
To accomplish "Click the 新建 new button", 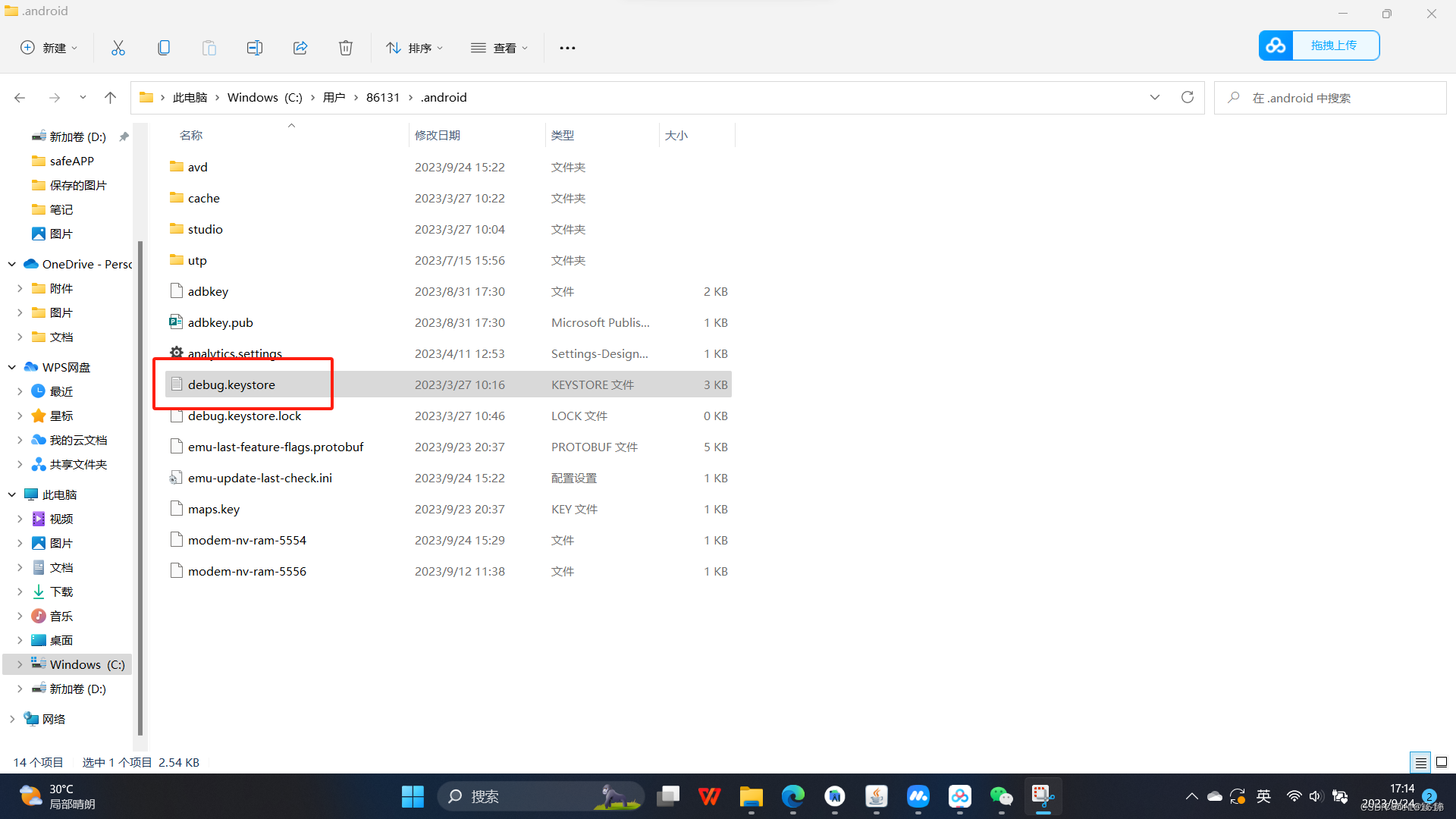I will click(x=49, y=48).
